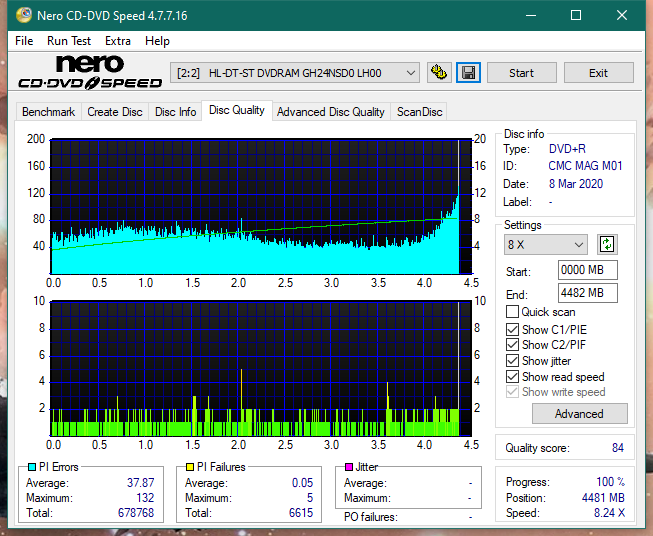Switch to the ScanDisc tab
Viewport: 653px width, 536px height.
tap(419, 112)
